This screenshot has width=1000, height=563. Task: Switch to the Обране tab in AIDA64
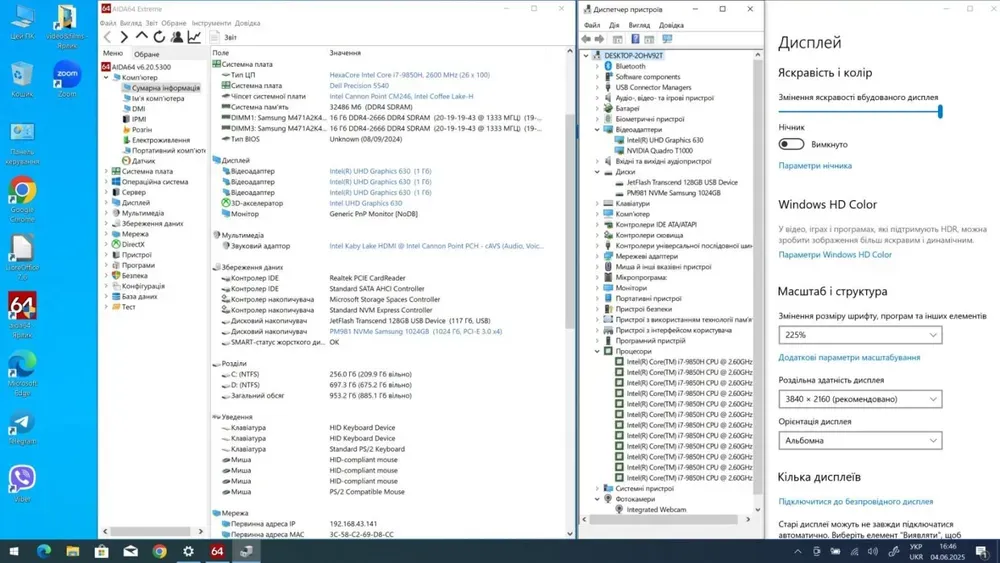click(x=147, y=54)
